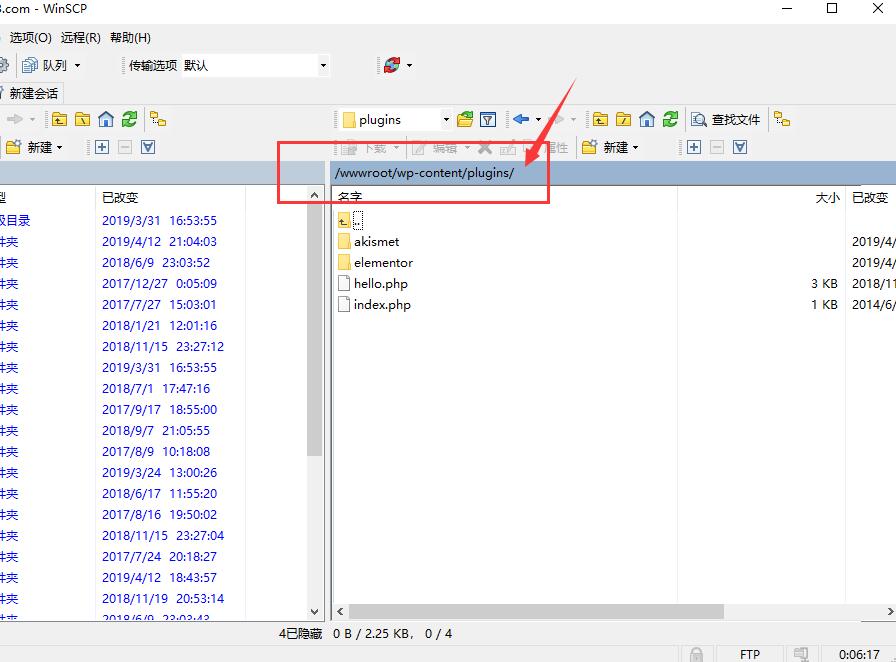
Task: Click local panel scrollbar down arrow
Action: point(314,612)
